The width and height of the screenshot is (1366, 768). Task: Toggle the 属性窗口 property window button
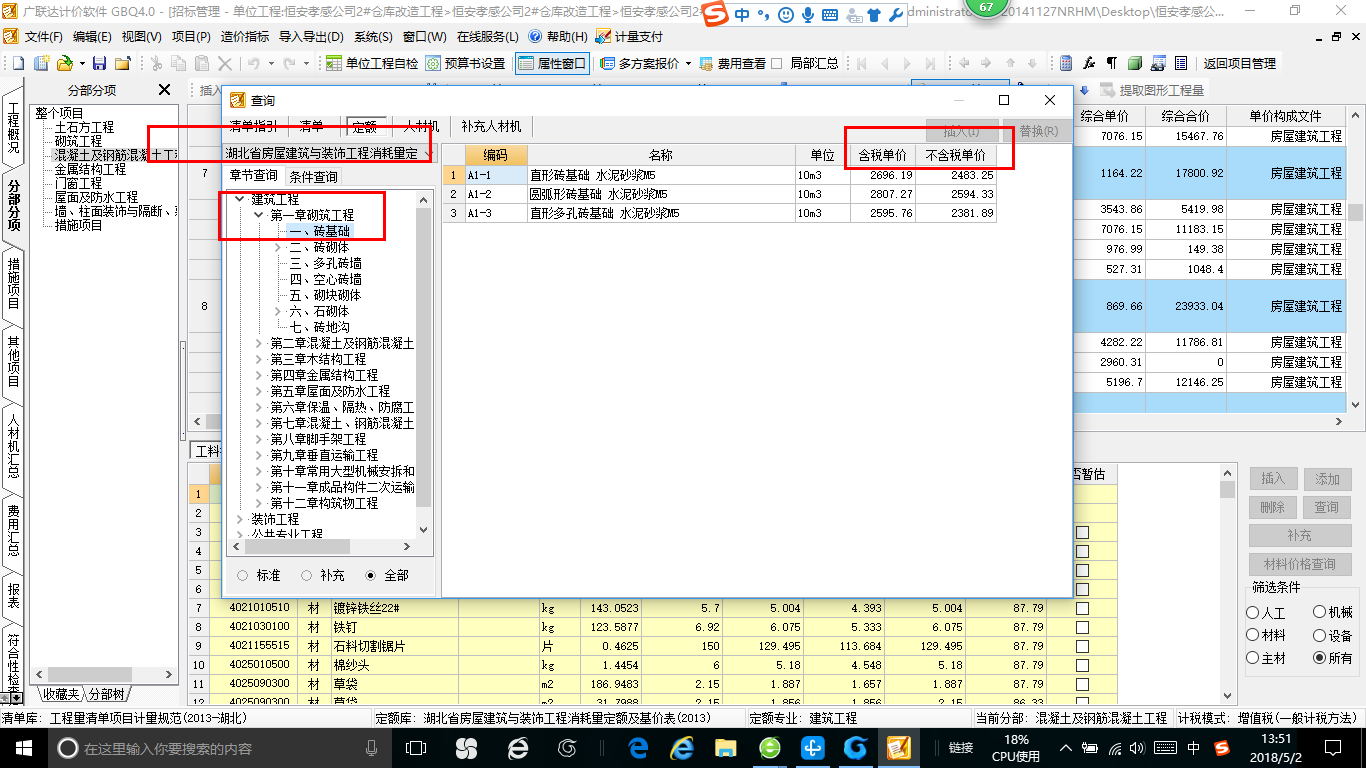(x=552, y=63)
